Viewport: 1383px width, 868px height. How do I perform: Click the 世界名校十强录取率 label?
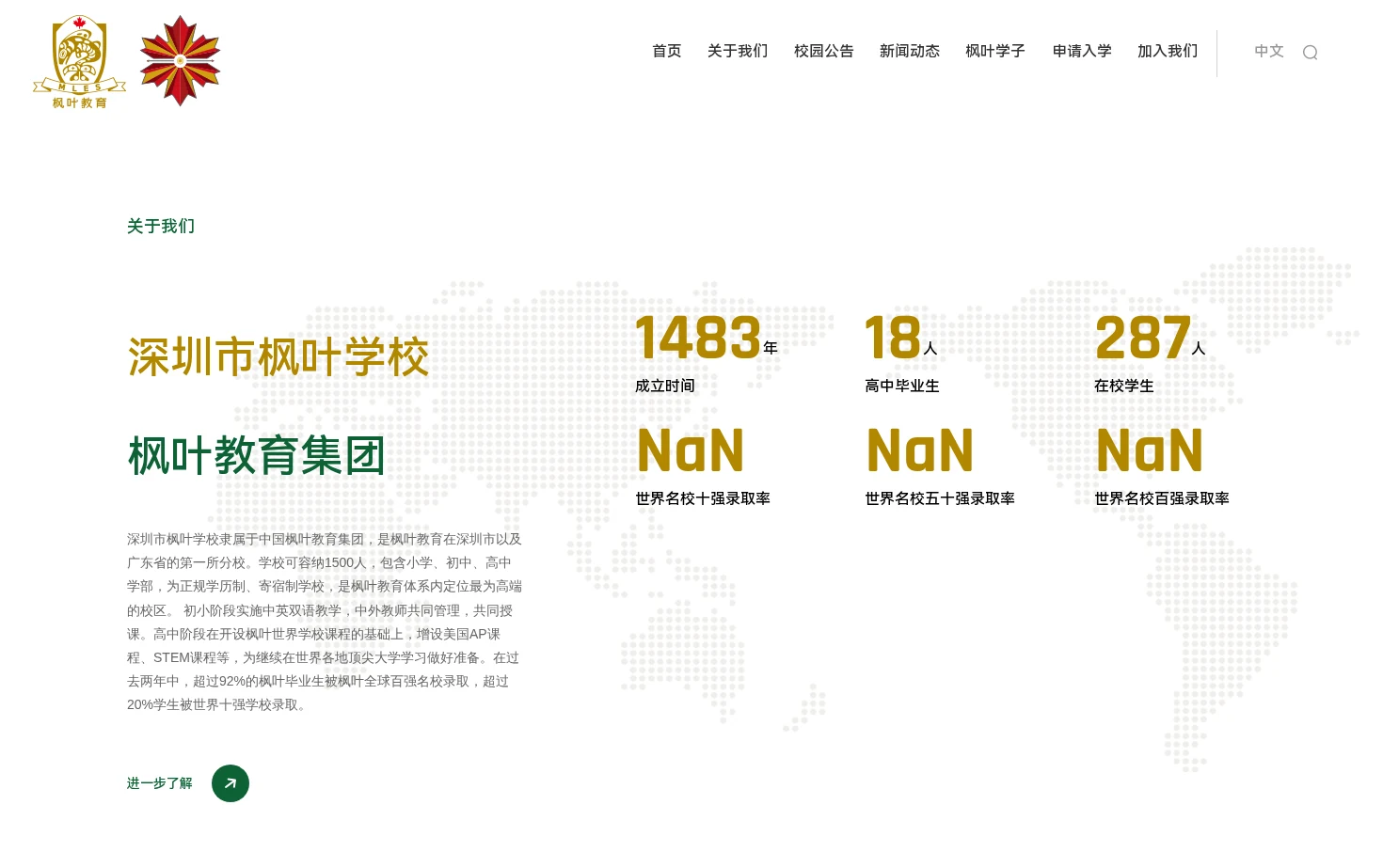coord(703,498)
